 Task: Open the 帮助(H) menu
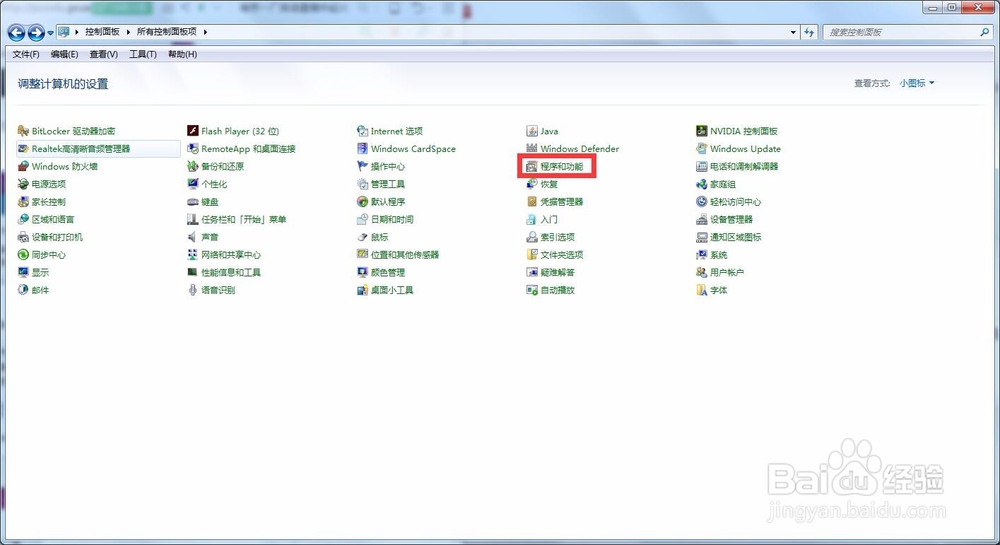(x=182, y=54)
